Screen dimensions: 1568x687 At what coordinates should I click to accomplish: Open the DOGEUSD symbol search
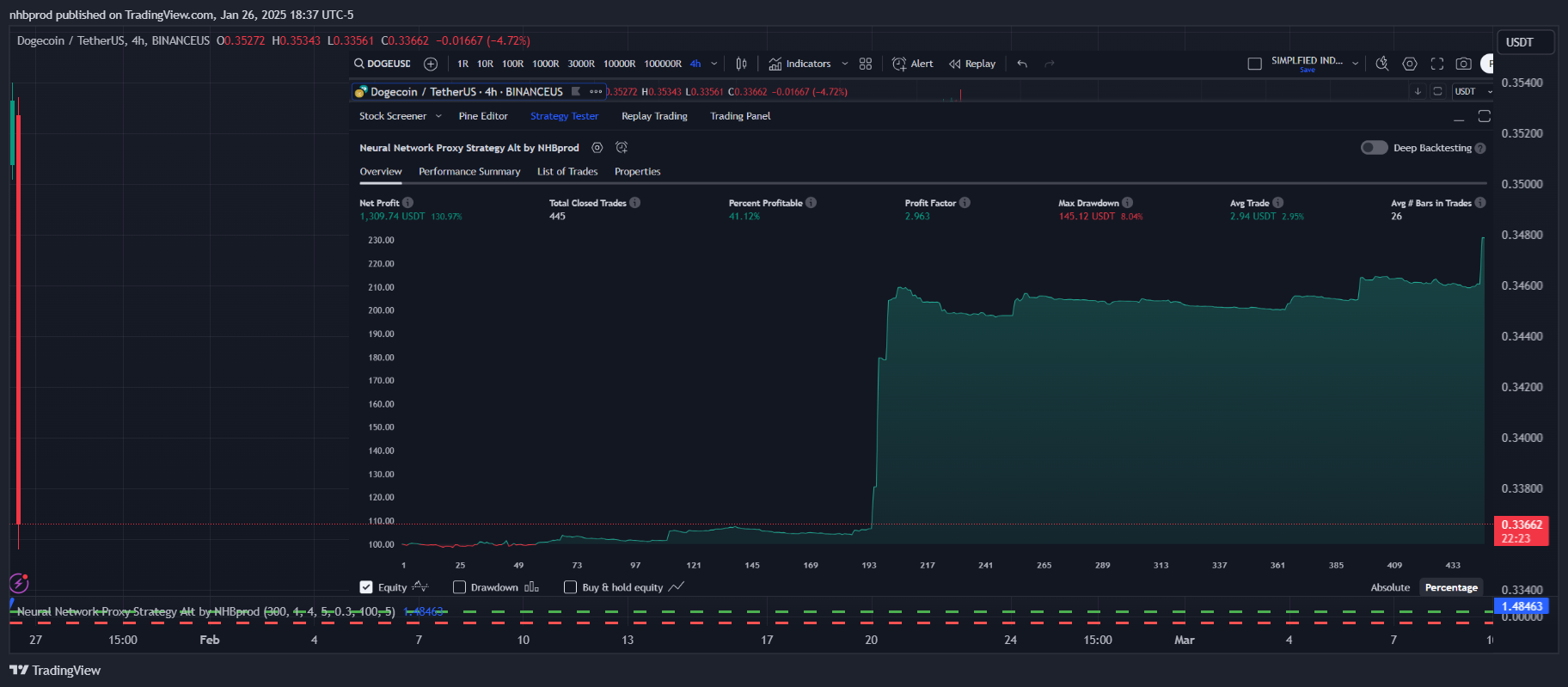pyautogui.click(x=383, y=64)
